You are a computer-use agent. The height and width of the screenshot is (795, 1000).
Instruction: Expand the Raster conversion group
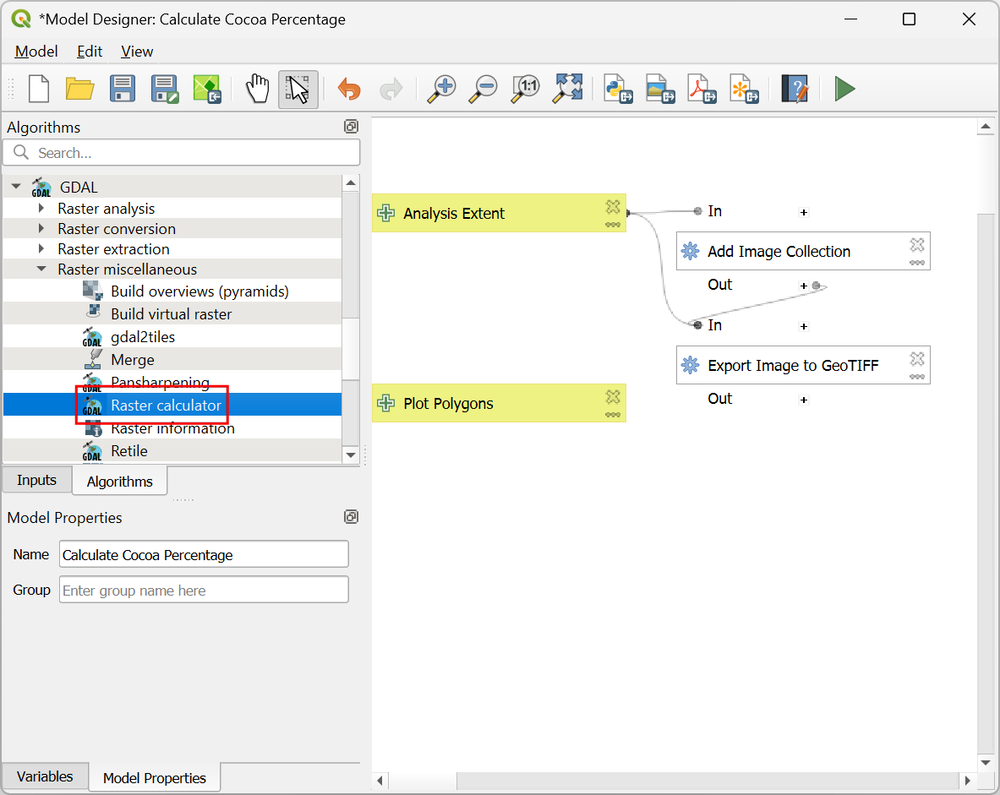pos(41,228)
